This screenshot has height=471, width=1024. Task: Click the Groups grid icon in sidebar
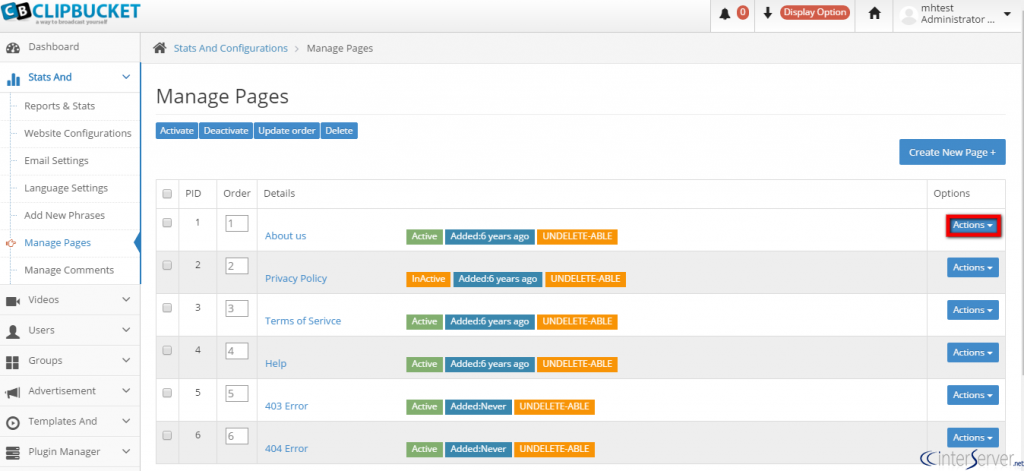tap(12, 362)
